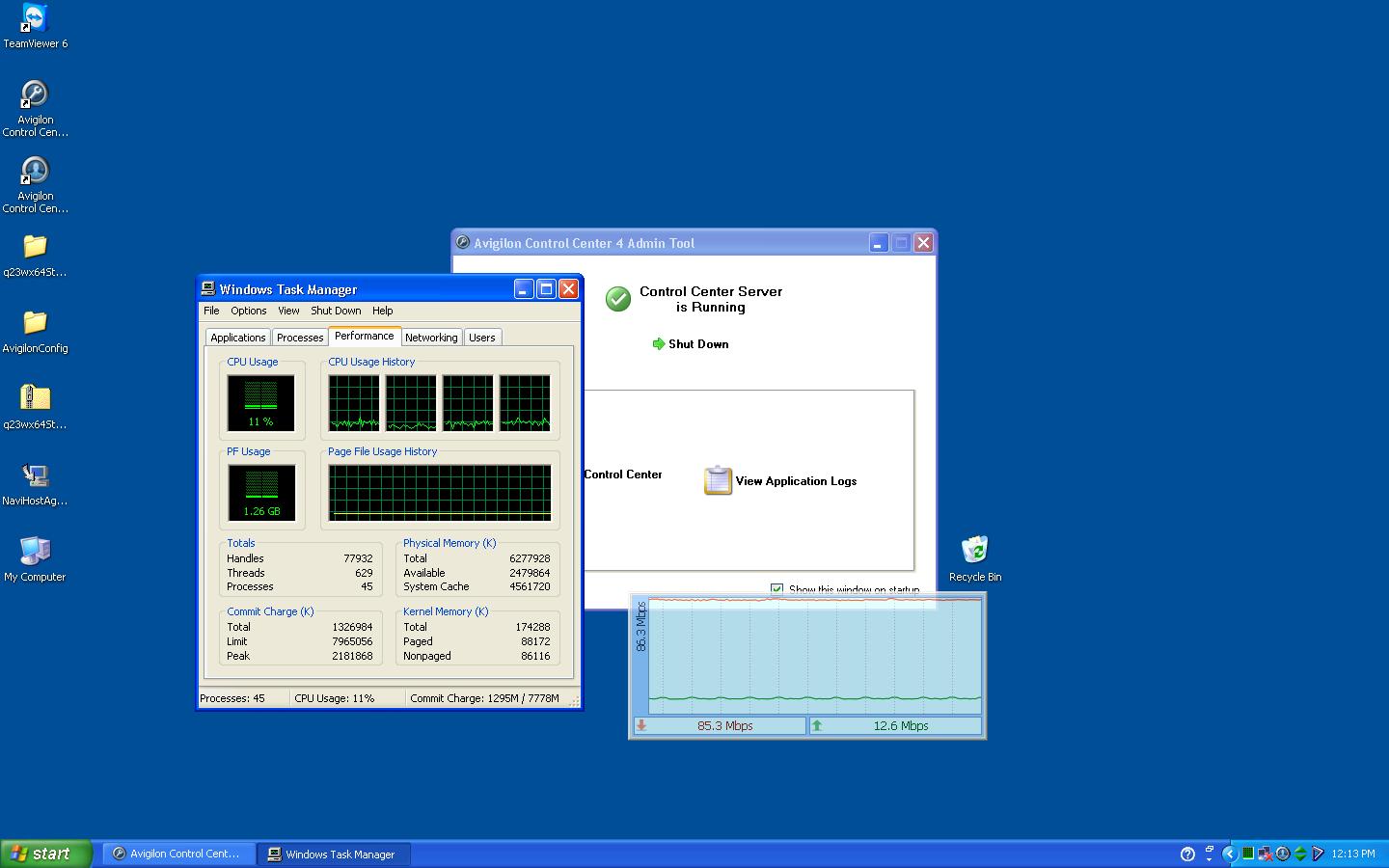Open the TeamViewer 6 desktop shortcut
The image size is (1389, 868).
[35, 19]
